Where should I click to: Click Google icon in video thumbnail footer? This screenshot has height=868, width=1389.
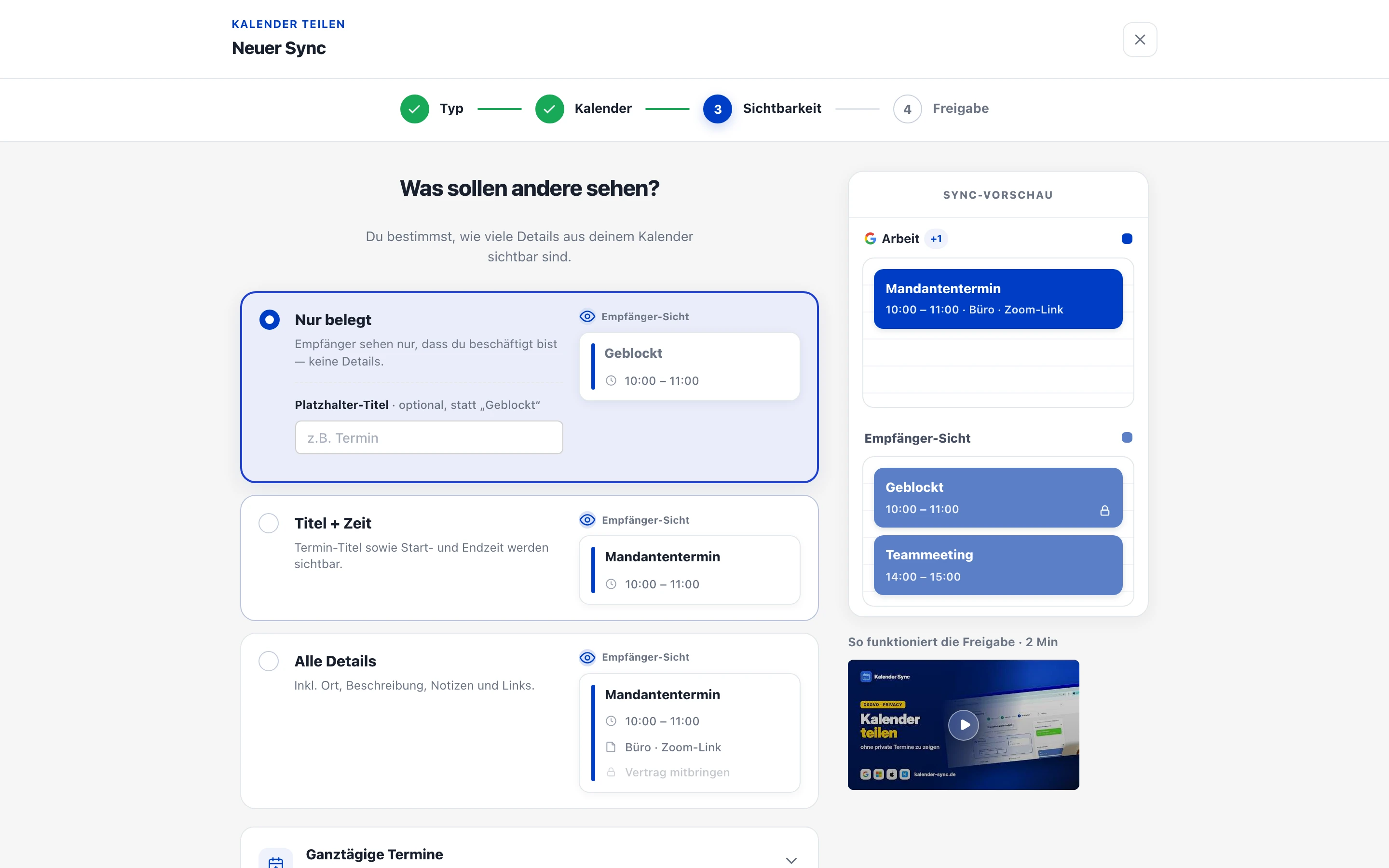click(866, 774)
